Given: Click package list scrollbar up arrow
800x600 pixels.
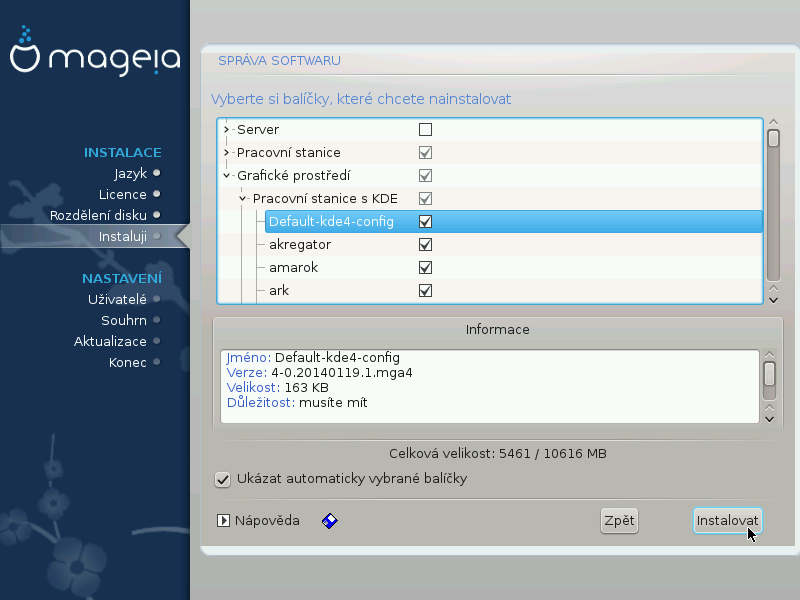Looking at the screenshot, I should (x=773, y=122).
